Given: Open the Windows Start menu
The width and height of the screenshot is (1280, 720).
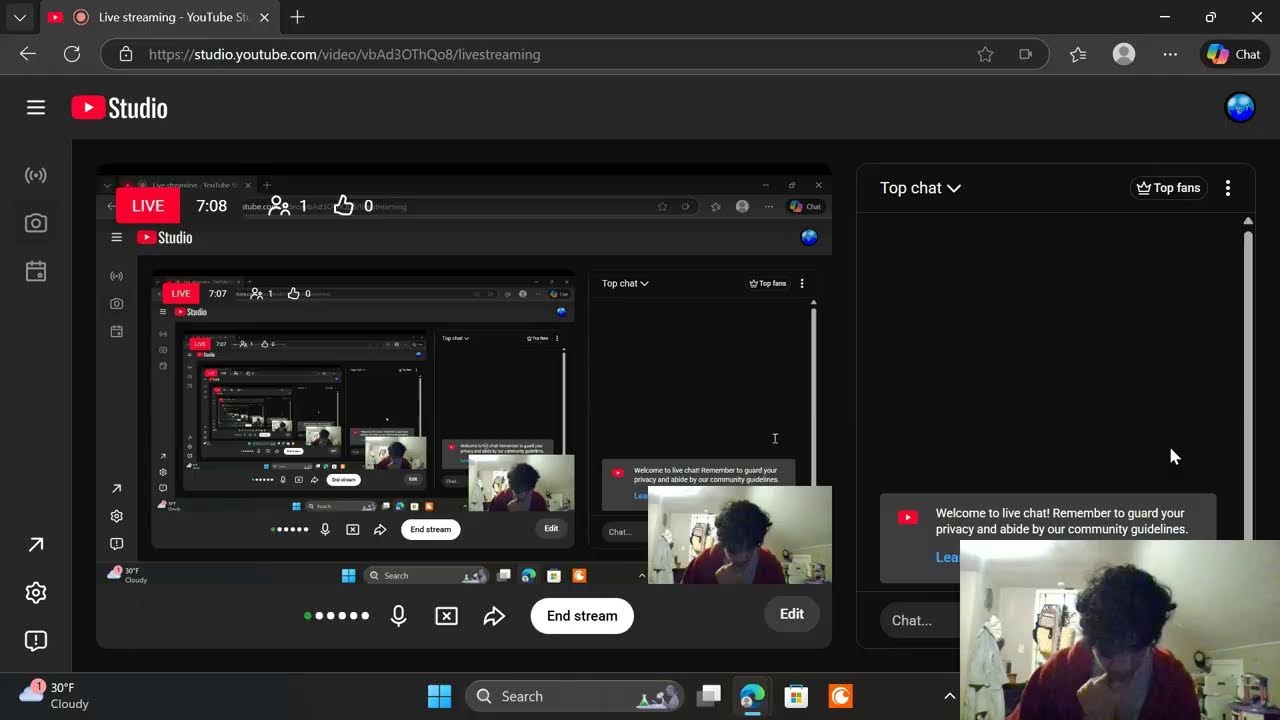Looking at the screenshot, I should coord(439,696).
